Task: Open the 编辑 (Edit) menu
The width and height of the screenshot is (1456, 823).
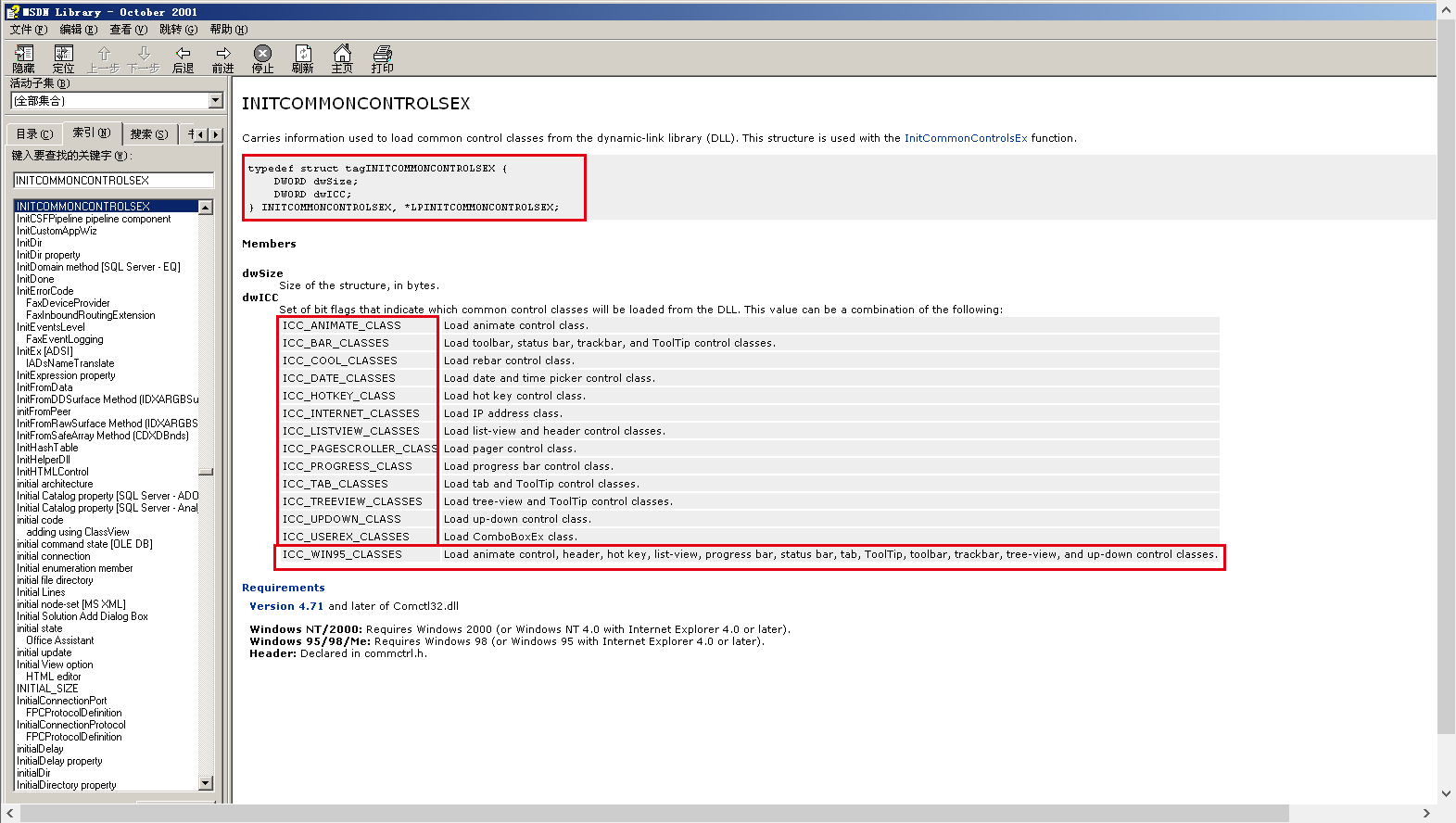Action: point(79,30)
